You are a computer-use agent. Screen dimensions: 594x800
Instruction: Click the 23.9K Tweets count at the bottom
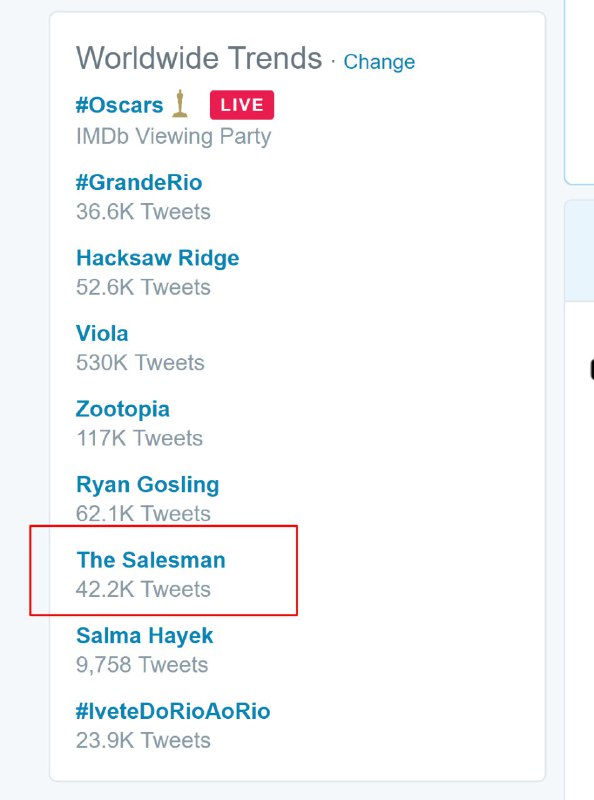[x=144, y=740]
